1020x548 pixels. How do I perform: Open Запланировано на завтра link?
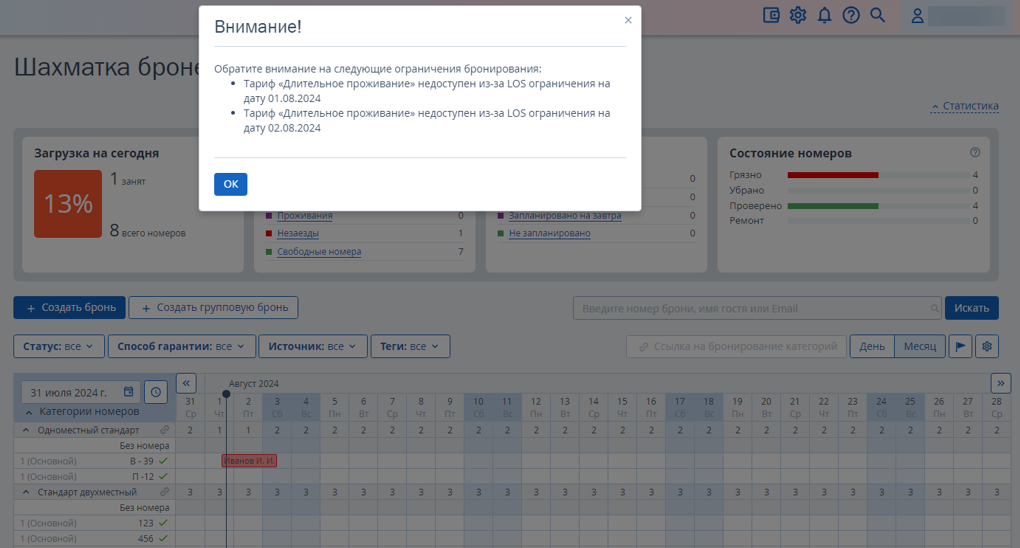[565, 215]
